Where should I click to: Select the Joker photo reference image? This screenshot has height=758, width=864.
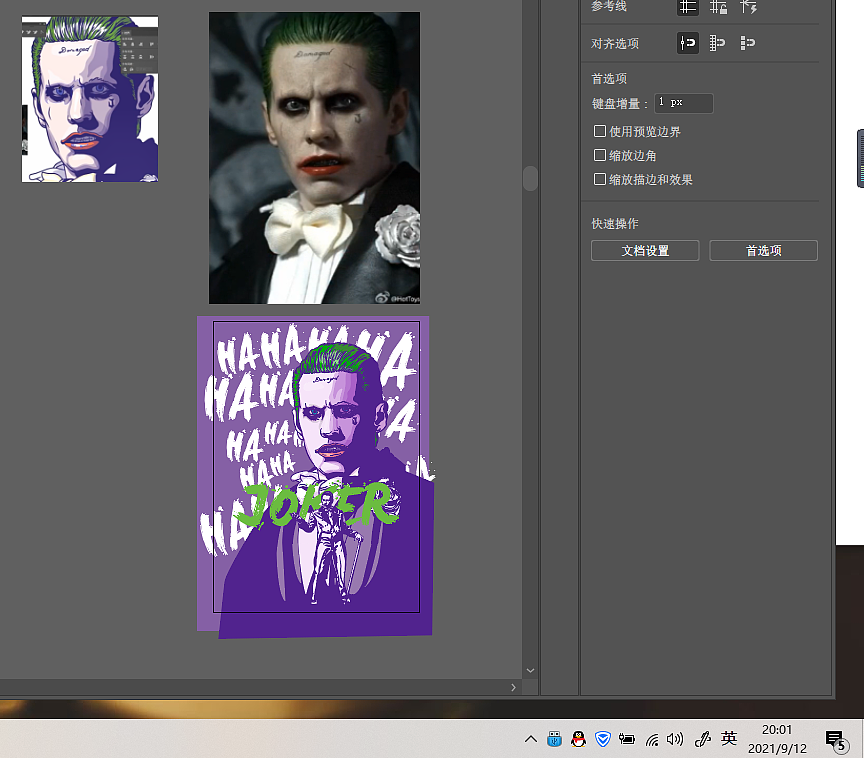click(x=314, y=158)
